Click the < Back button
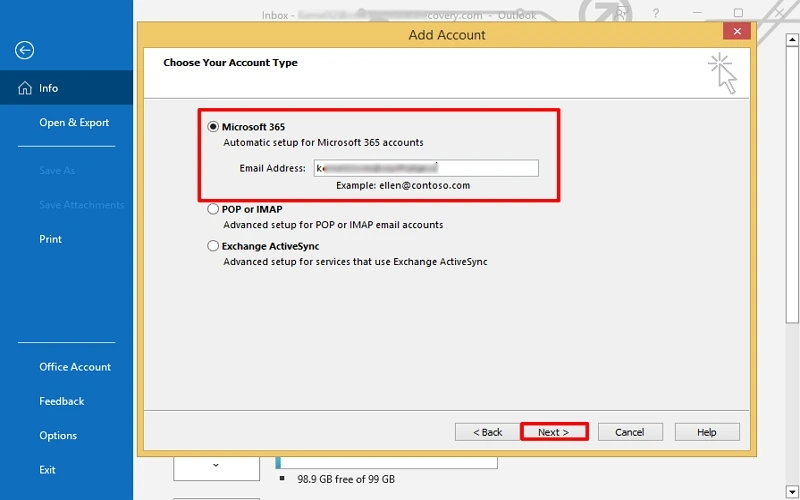Screen dimensions: 800x500 pyautogui.click(x=487, y=432)
